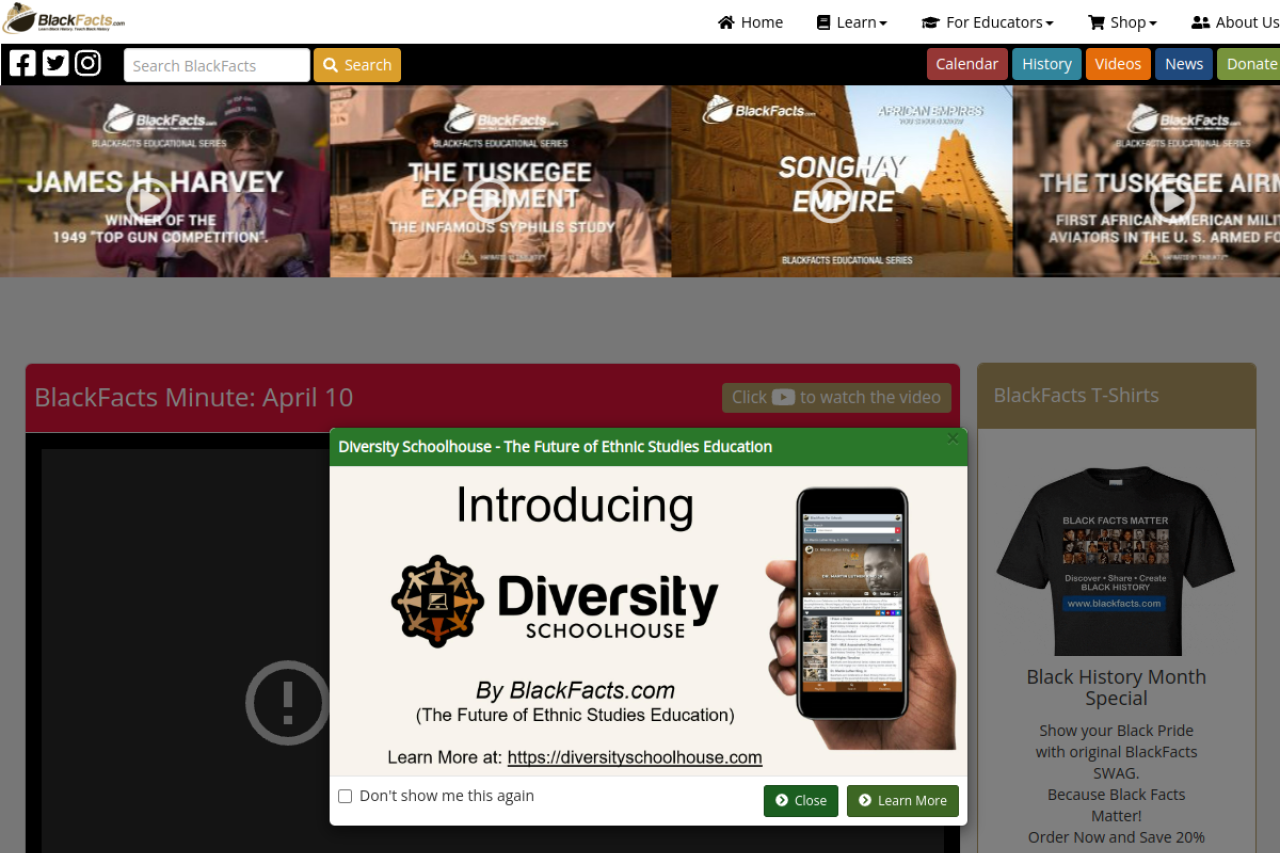Play the James H. Harvey video
This screenshot has height=853, width=1280.
tap(148, 200)
